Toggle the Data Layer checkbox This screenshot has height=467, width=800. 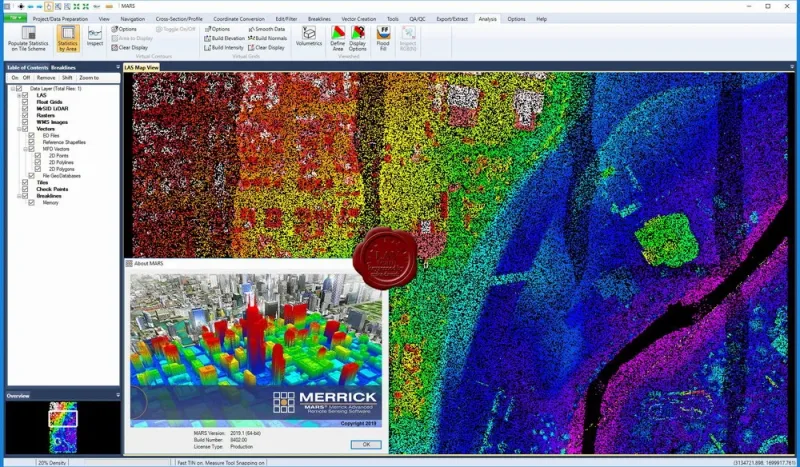19,89
